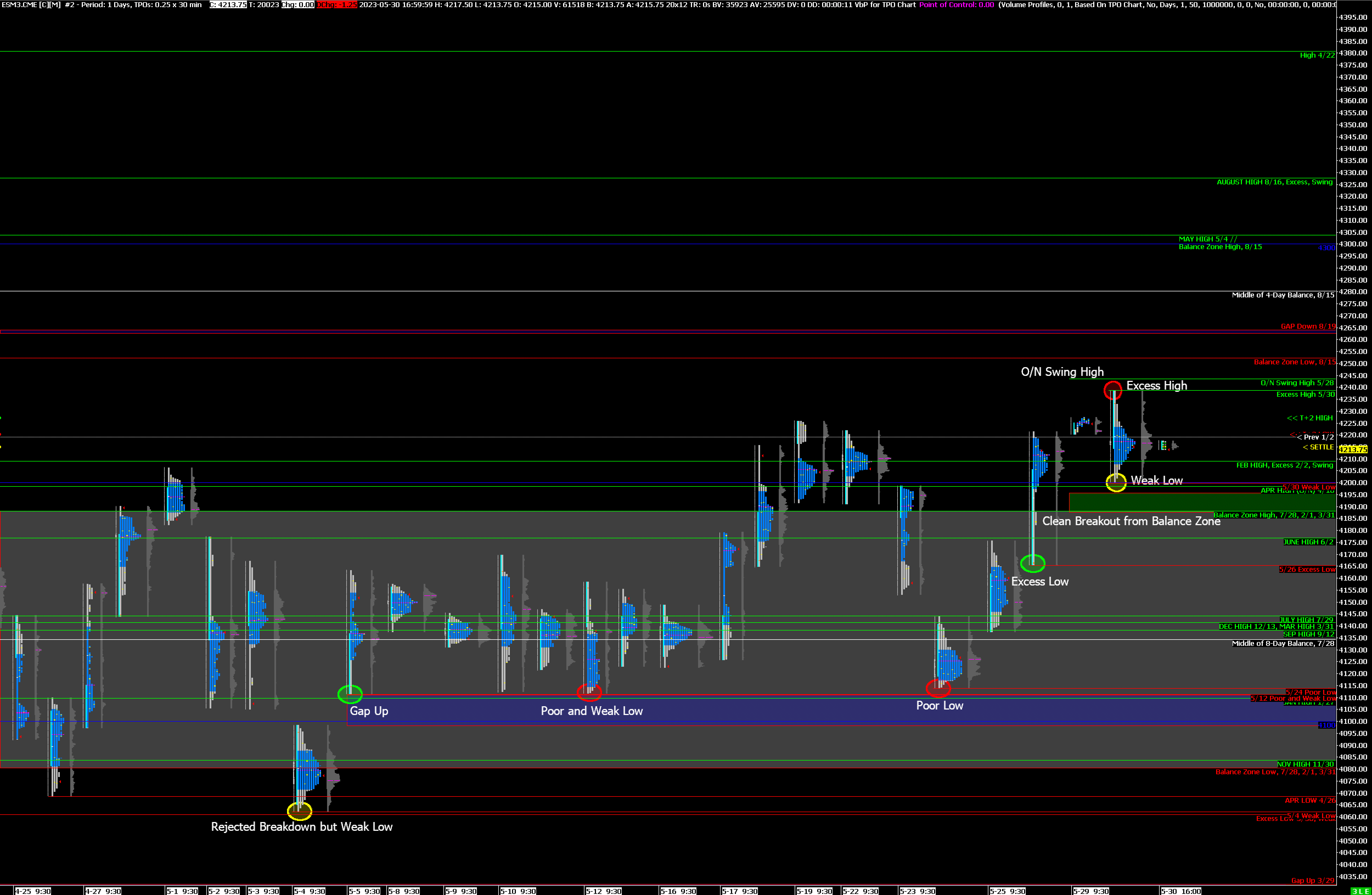Select the 'O/N Swing High' text annotation
1372x895 pixels.
pos(1062,372)
